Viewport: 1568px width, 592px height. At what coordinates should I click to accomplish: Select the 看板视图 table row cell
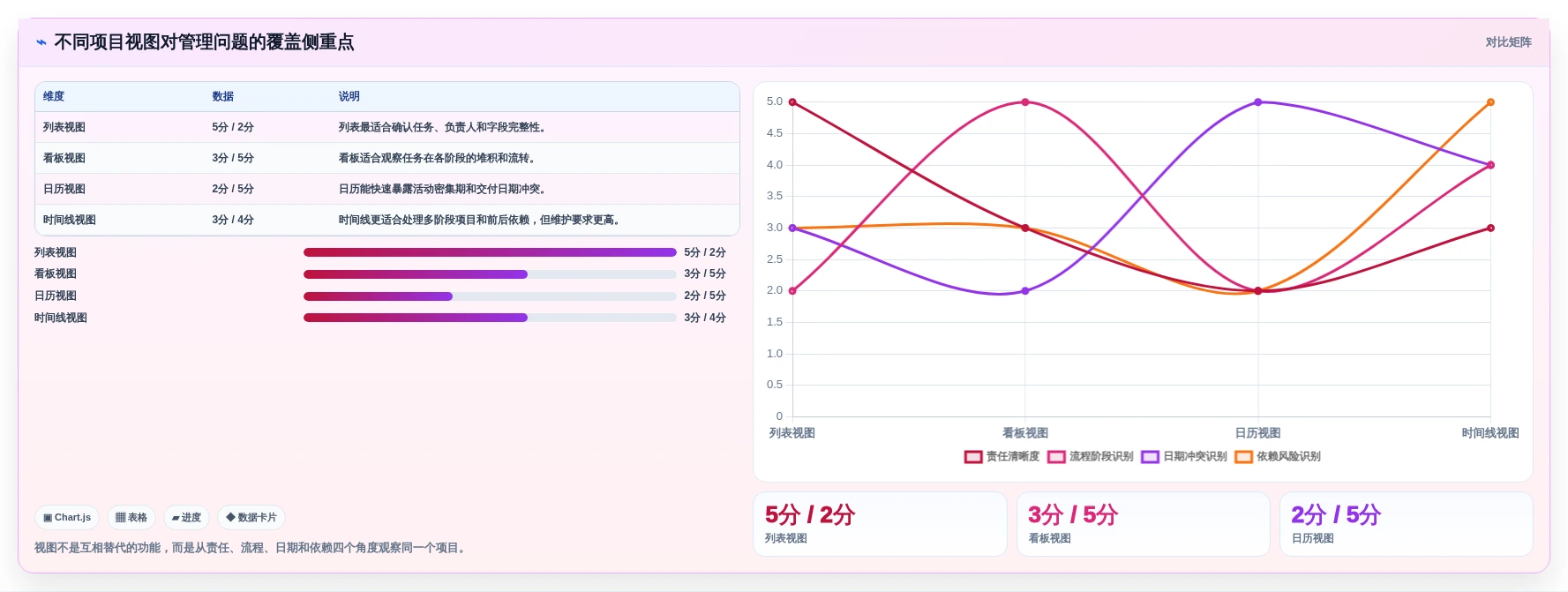[x=64, y=158]
